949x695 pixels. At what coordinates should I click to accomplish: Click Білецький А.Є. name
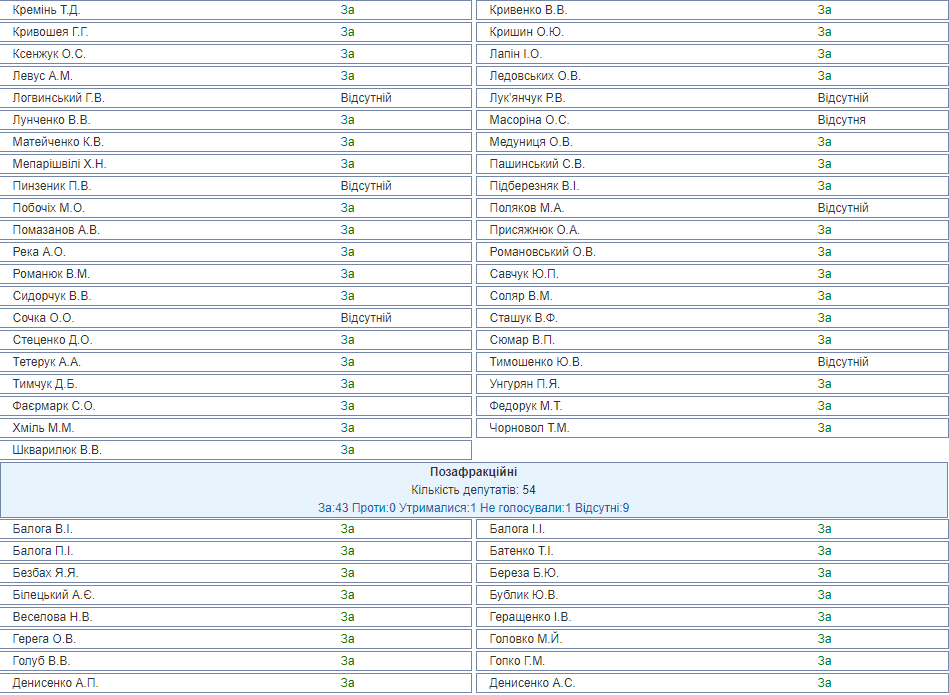click(54, 595)
